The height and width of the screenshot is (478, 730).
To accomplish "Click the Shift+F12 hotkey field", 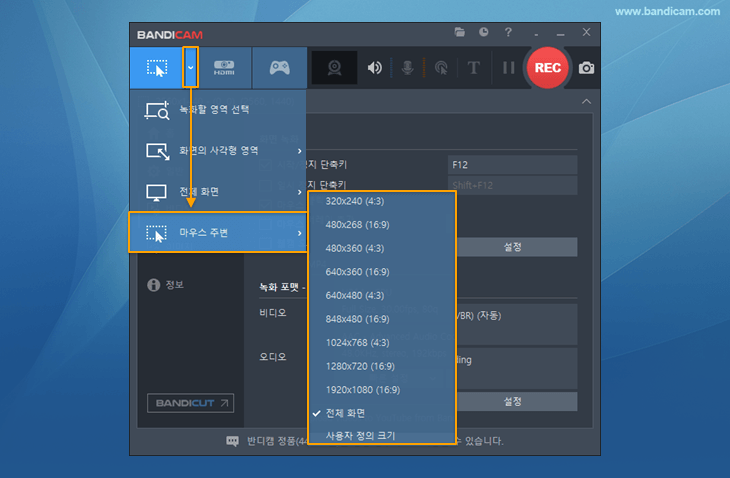I will click(512, 185).
